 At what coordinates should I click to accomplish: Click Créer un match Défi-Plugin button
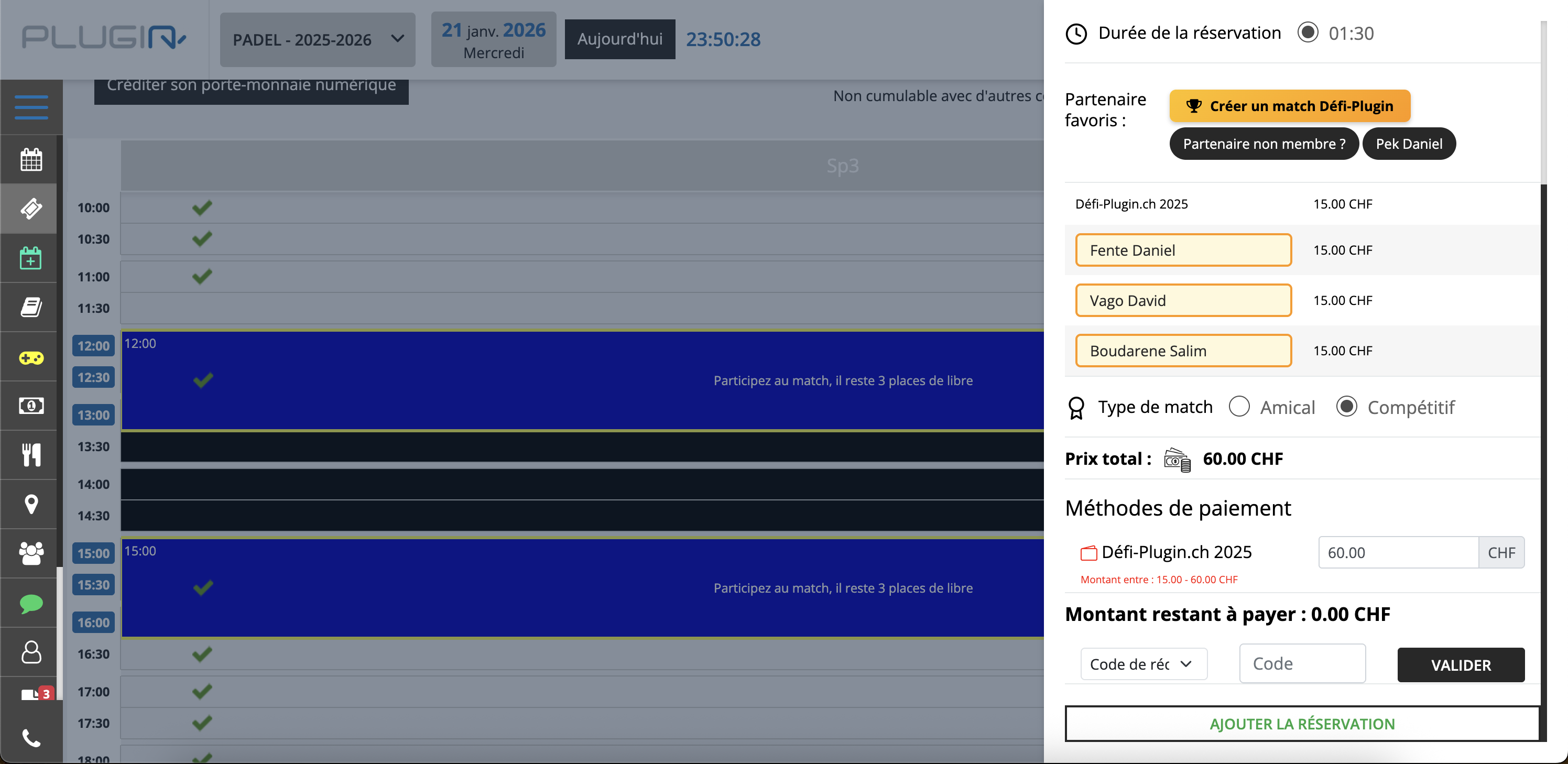(1289, 106)
